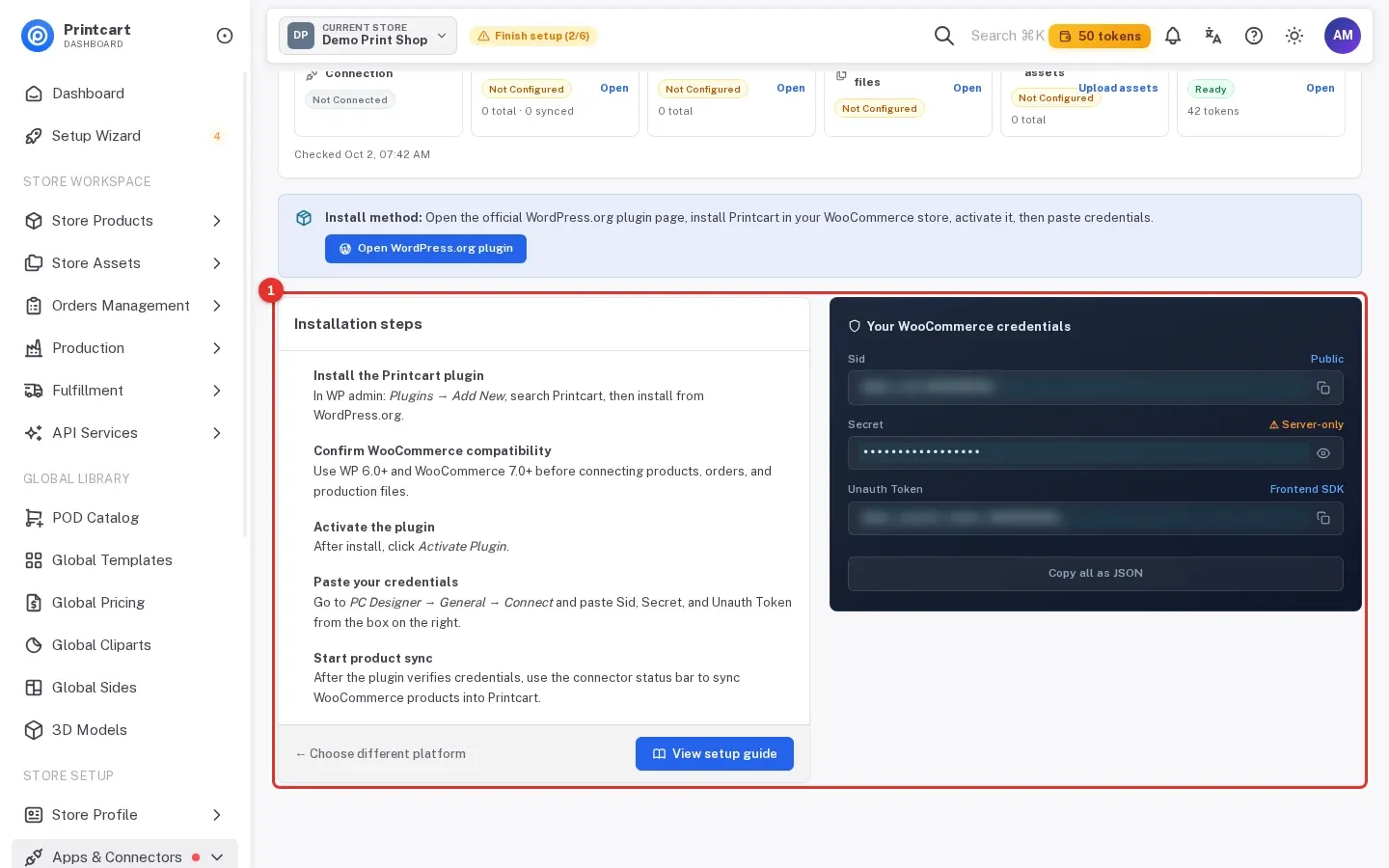1389x868 pixels.
Task: Click Copy all as JSON button
Action: [x=1096, y=574]
